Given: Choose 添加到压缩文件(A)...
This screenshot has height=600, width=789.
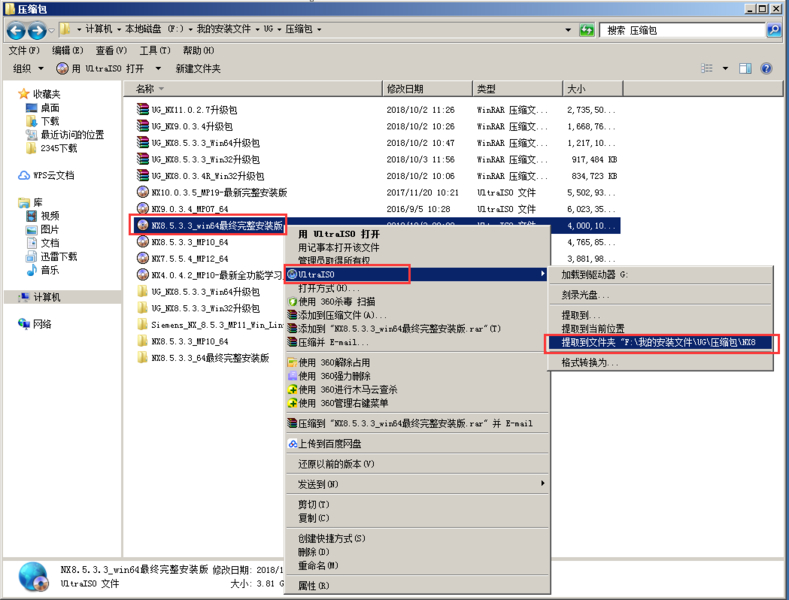Looking at the screenshot, I should [x=415, y=315].
